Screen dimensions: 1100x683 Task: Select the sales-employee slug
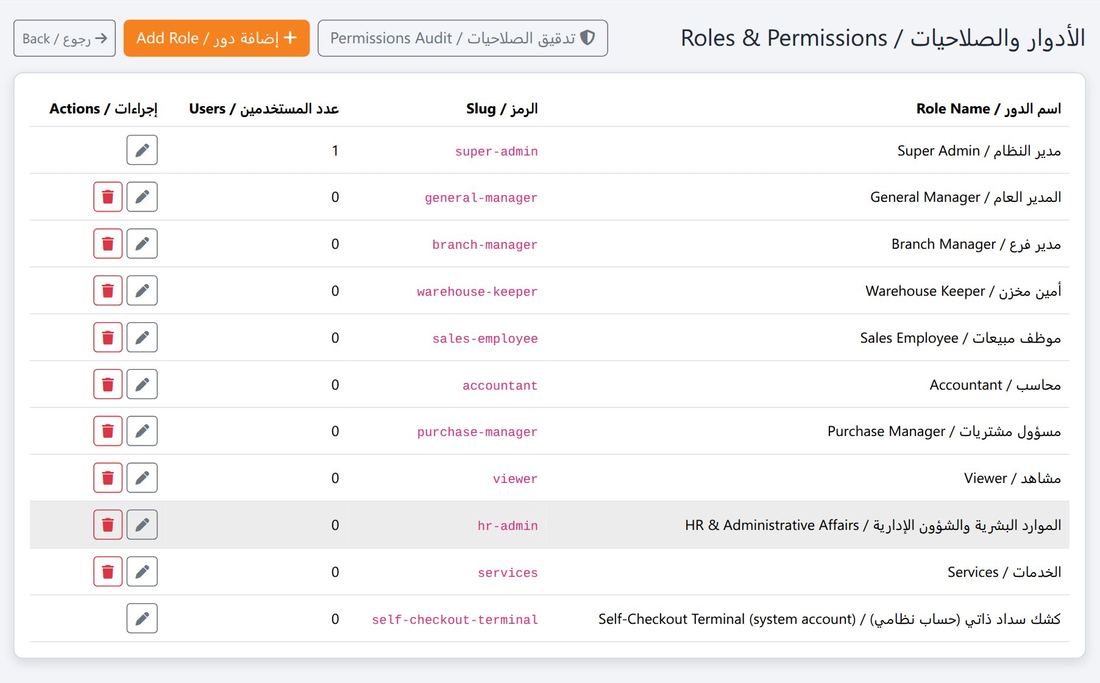[x=485, y=339]
